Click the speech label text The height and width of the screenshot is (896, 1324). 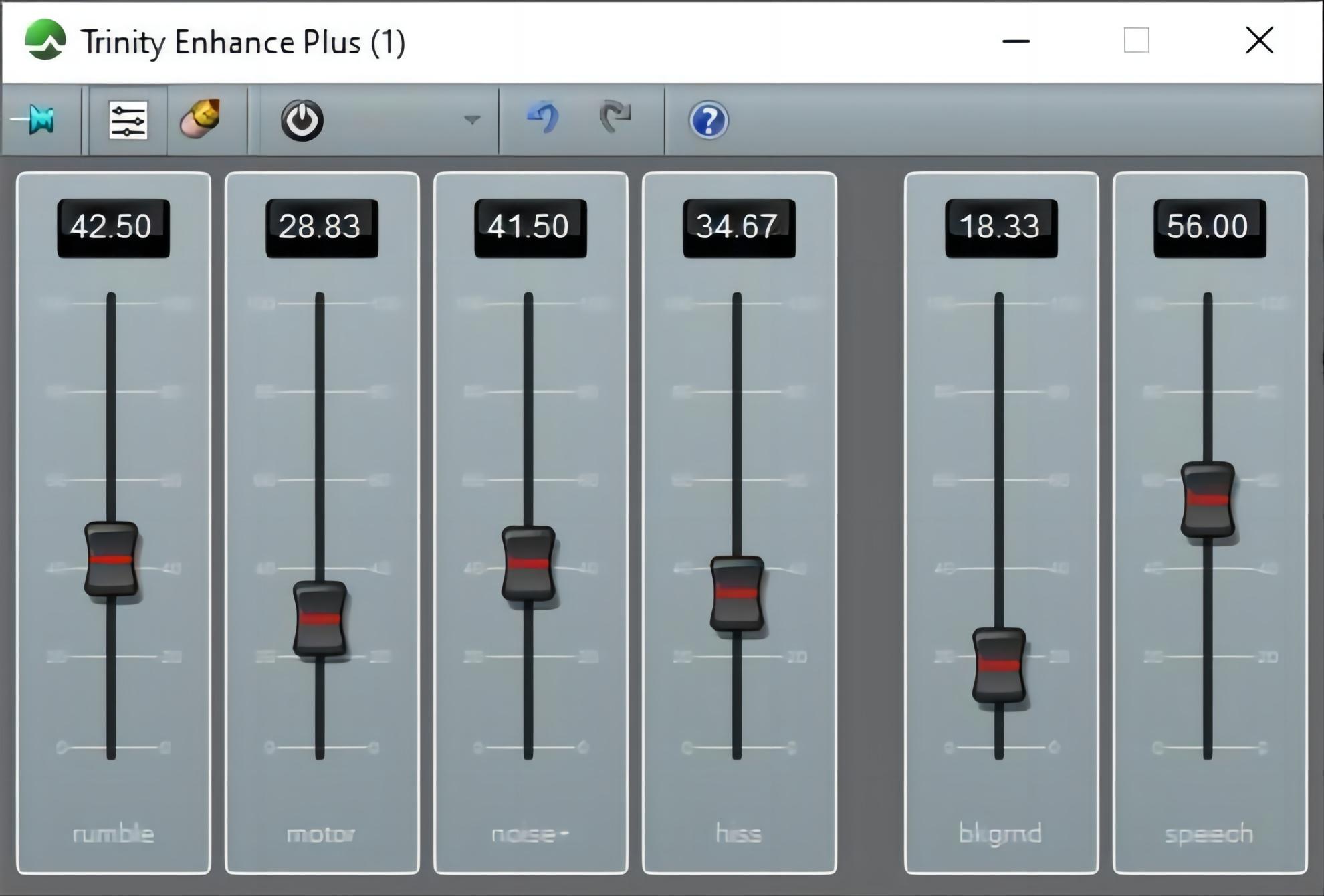pyautogui.click(x=1209, y=834)
